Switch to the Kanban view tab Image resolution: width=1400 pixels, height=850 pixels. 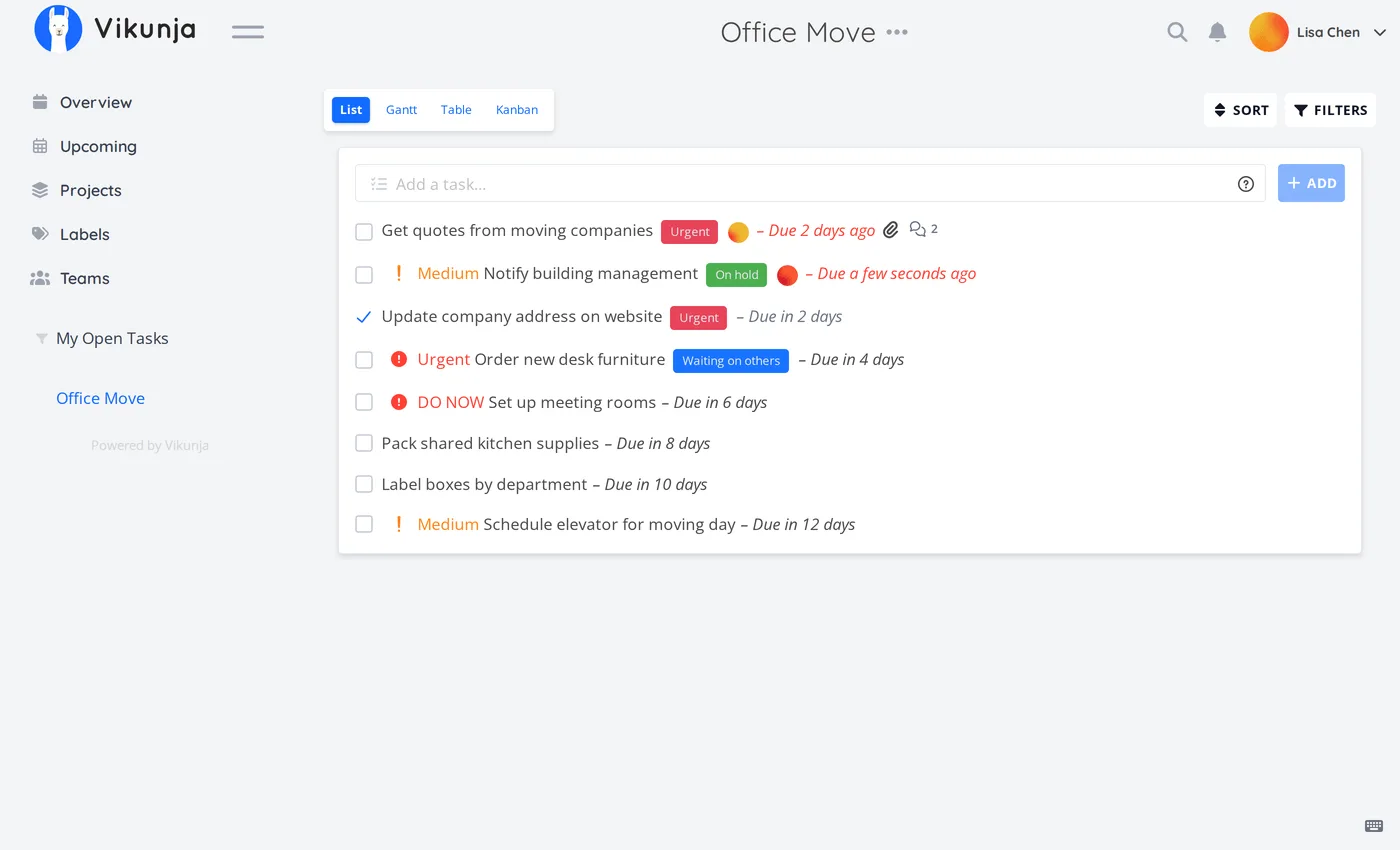(x=517, y=110)
